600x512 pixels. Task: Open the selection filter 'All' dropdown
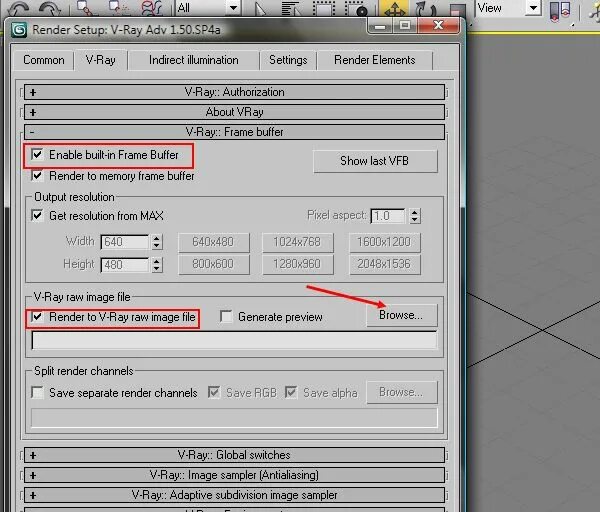click(208, 8)
